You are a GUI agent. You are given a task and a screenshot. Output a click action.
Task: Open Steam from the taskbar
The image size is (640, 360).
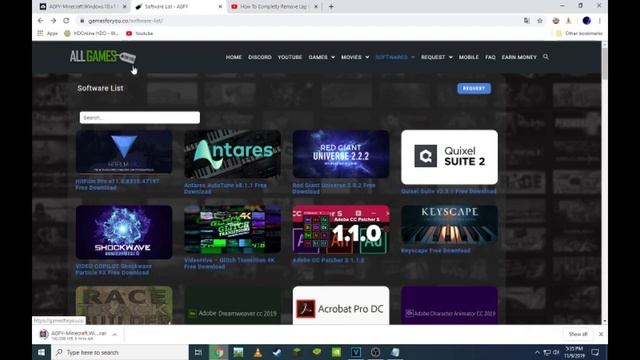[x=277, y=352]
